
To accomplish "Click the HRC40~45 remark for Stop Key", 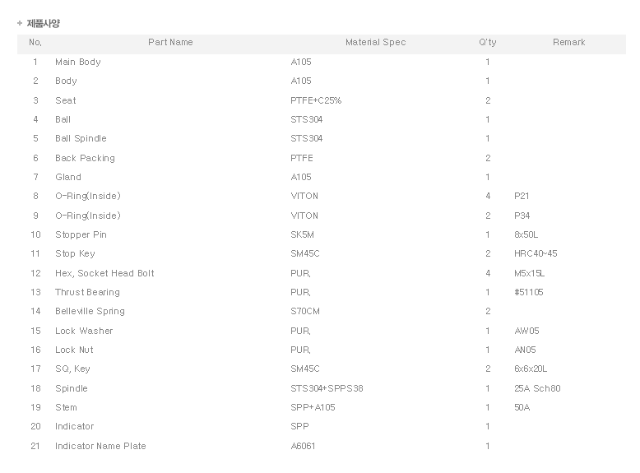I will (x=536, y=253).
